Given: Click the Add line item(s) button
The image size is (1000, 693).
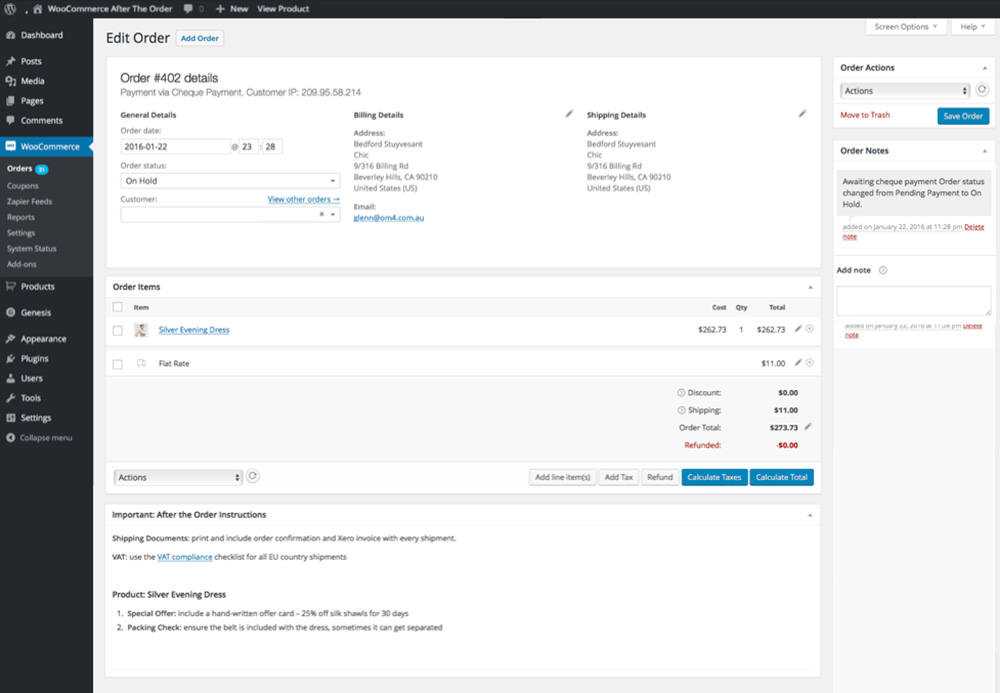Looking at the screenshot, I should [562, 477].
